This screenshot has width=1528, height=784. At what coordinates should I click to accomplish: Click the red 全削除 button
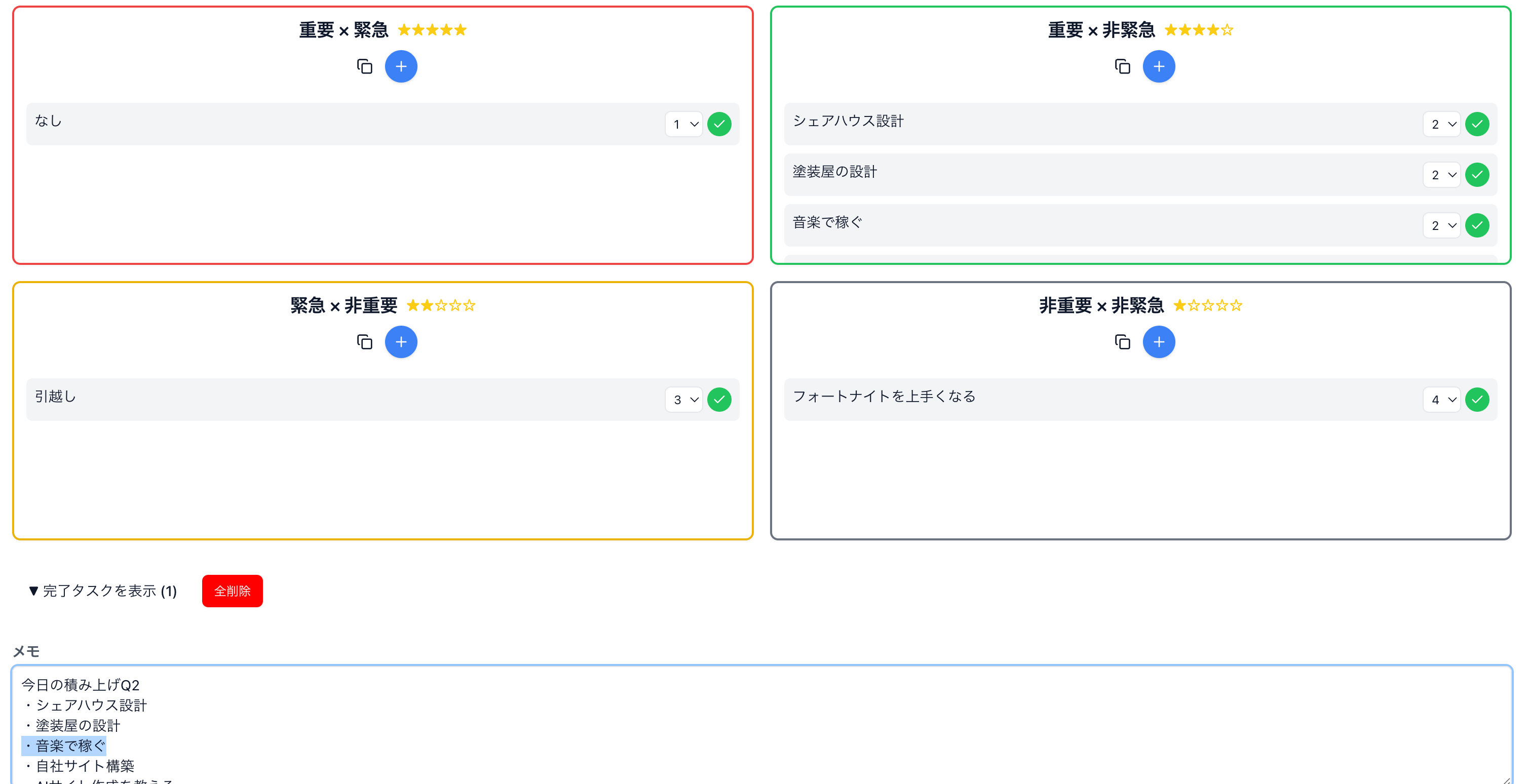point(232,591)
